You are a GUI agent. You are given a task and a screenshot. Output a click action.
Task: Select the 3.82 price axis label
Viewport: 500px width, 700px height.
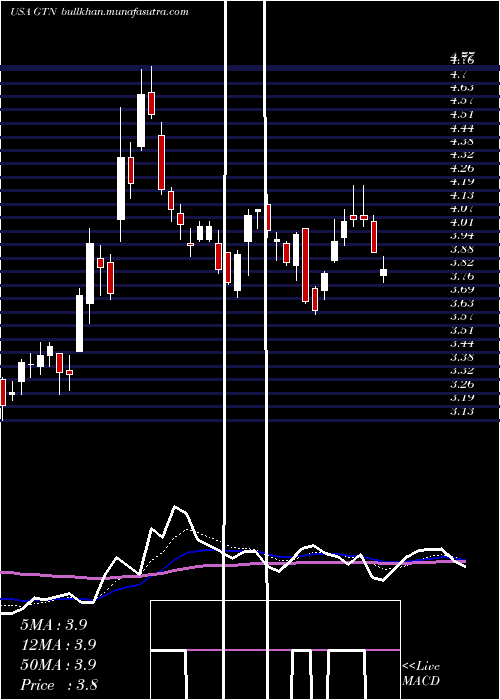(462, 262)
